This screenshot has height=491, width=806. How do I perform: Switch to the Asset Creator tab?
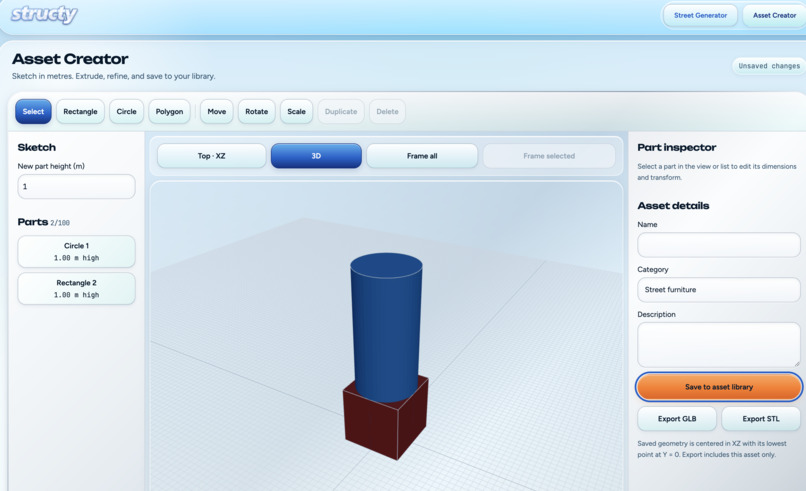click(x=774, y=15)
